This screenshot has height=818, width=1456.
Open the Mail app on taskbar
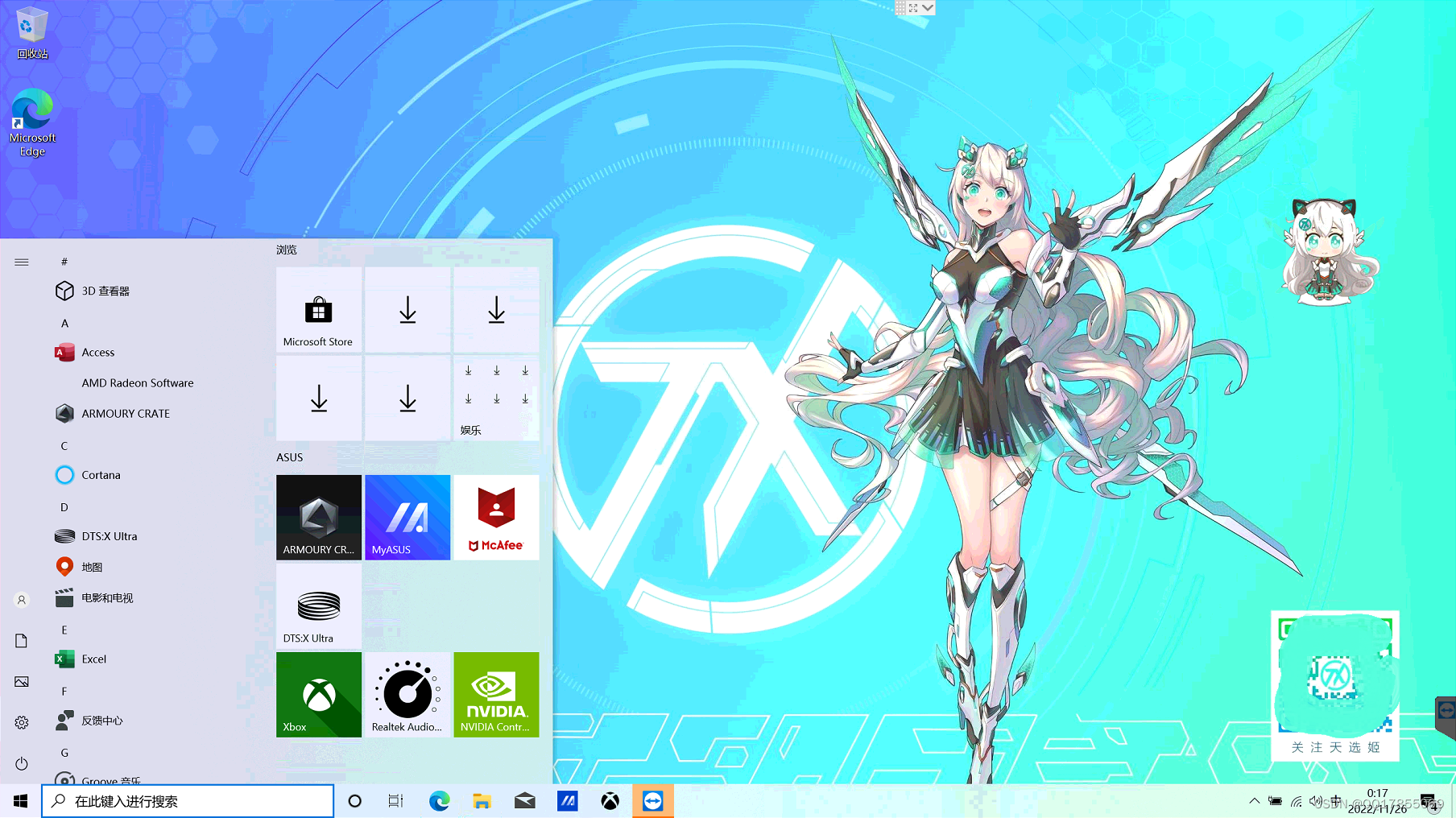pos(525,801)
